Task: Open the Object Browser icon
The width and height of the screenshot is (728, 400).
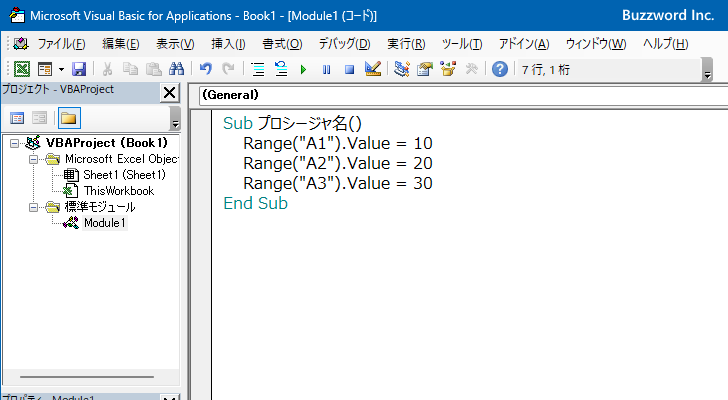Action: (x=448, y=69)
